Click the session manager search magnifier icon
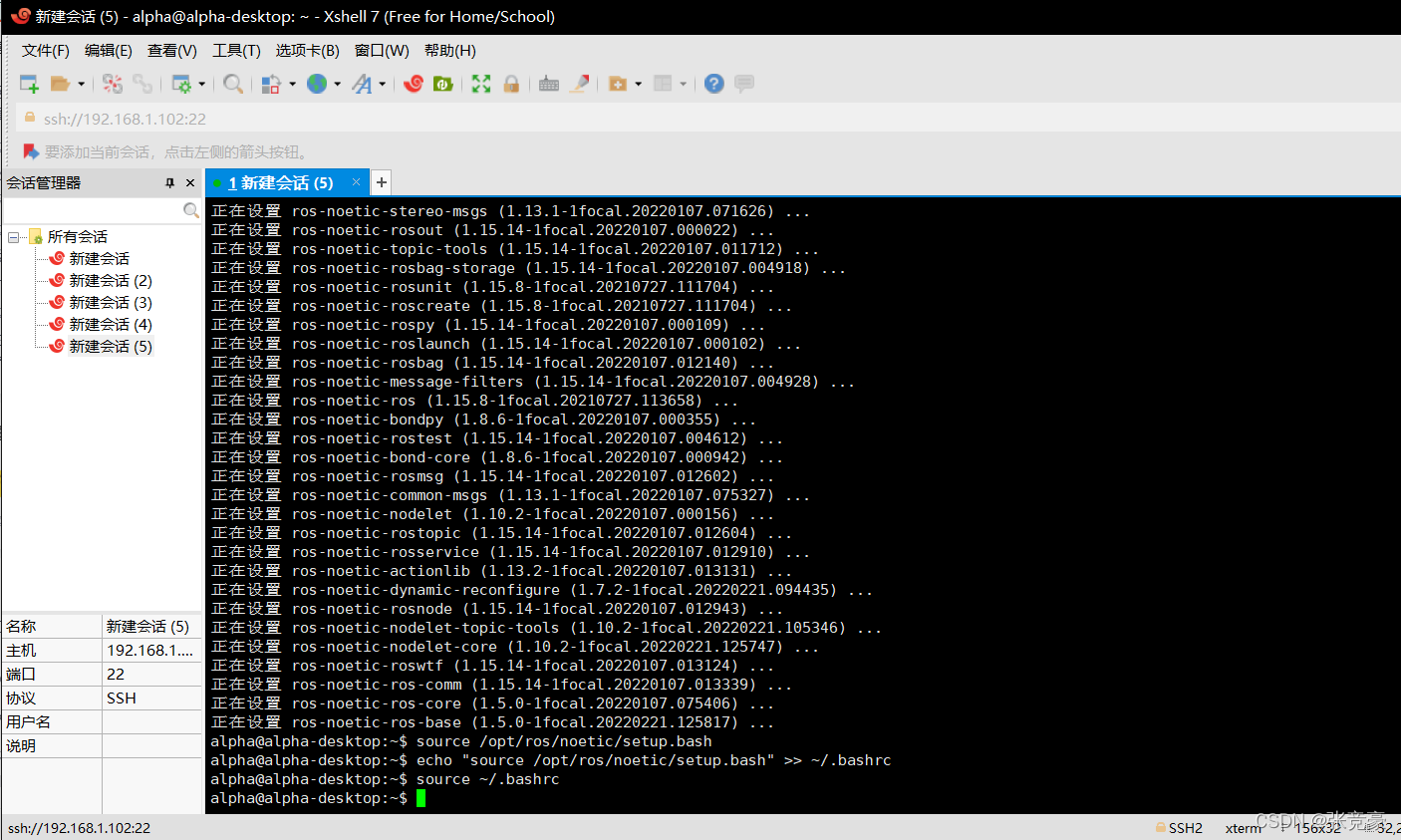The width and height of the screenshot is (1401, 840). pyautogui.click(x=191, y=210)
